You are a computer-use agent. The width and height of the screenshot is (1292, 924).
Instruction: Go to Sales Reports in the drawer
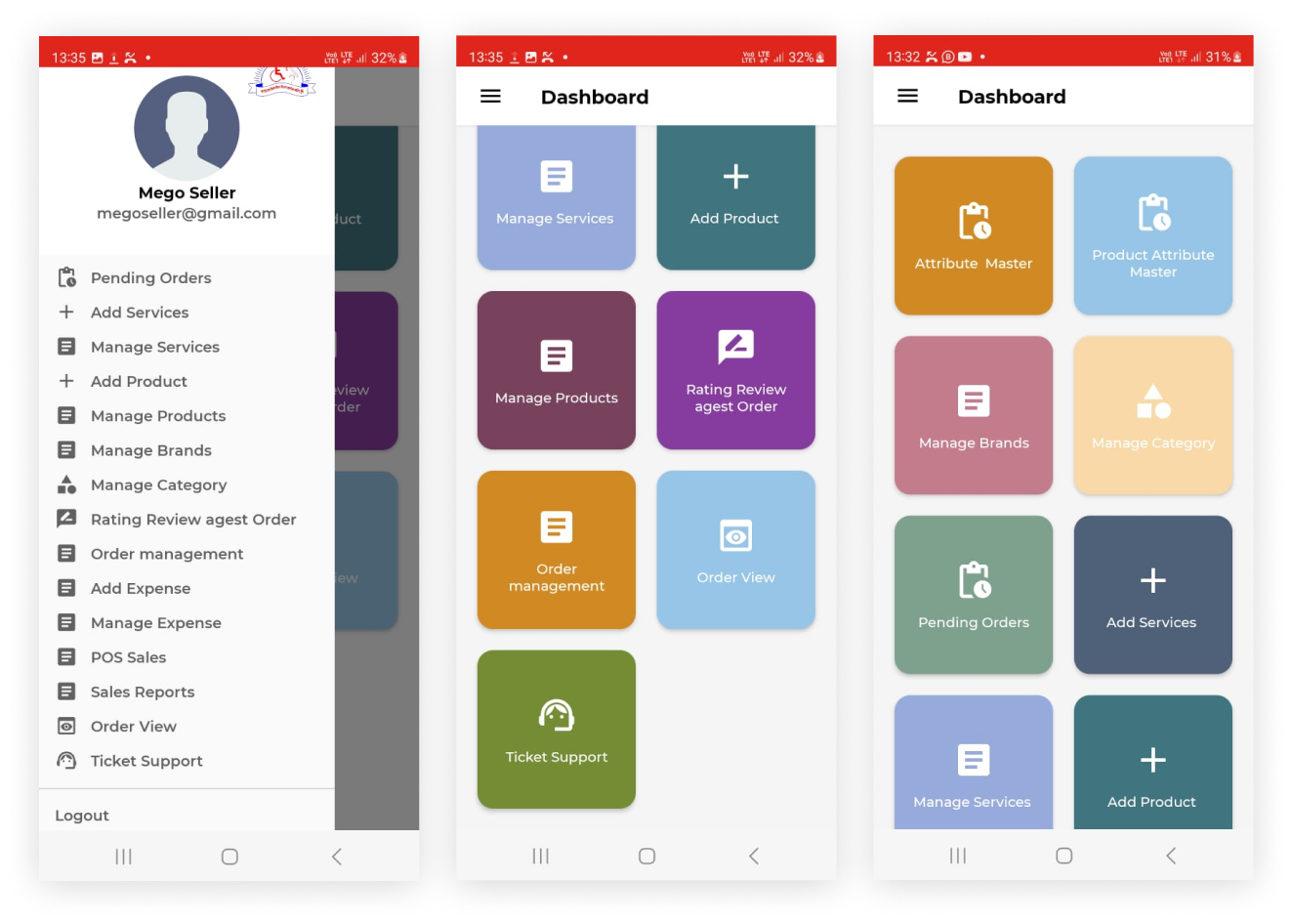tap(143, 692)
